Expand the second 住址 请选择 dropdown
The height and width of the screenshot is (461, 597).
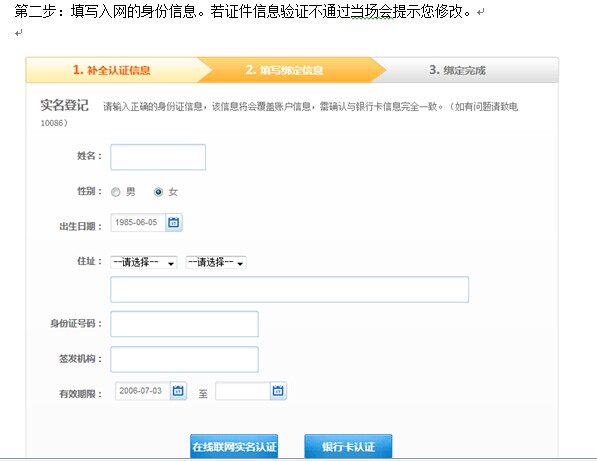pos(216,262)
